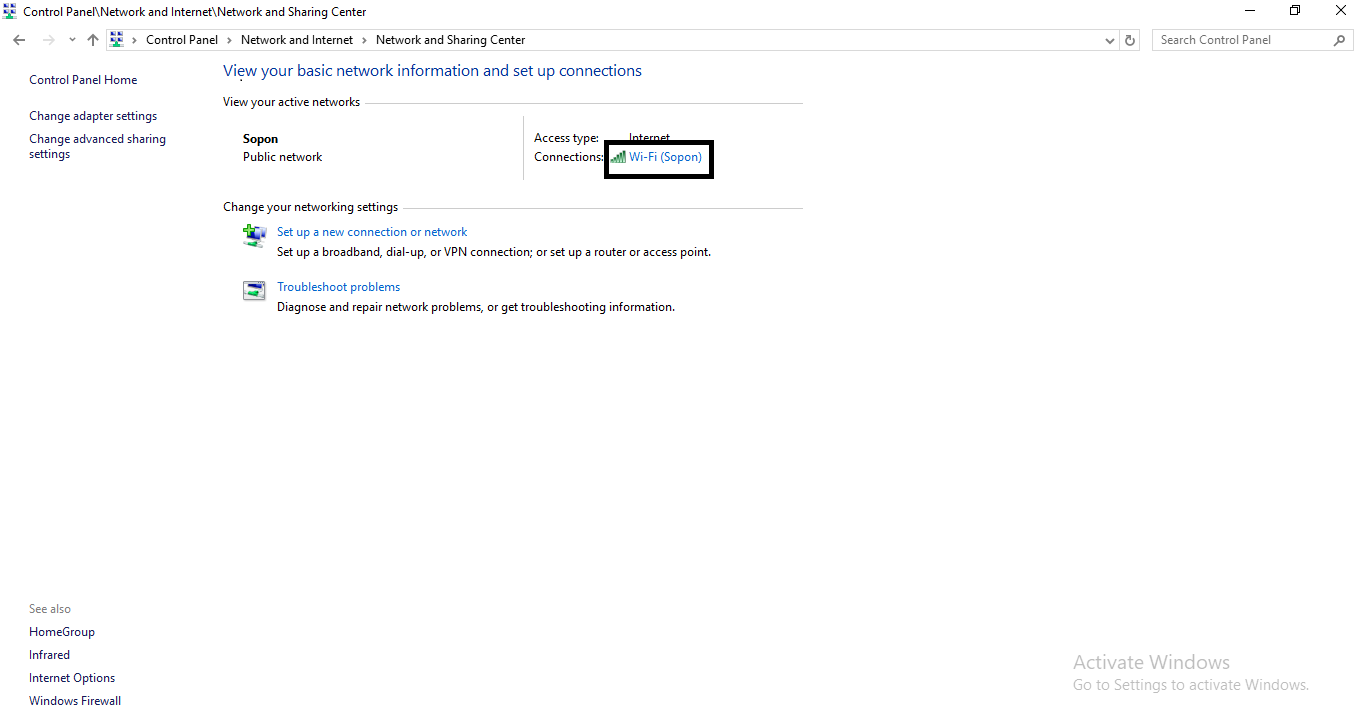Select the Control Panel breadcrumb
This screenshot has width=1366, height=728.
coord(182,40)
